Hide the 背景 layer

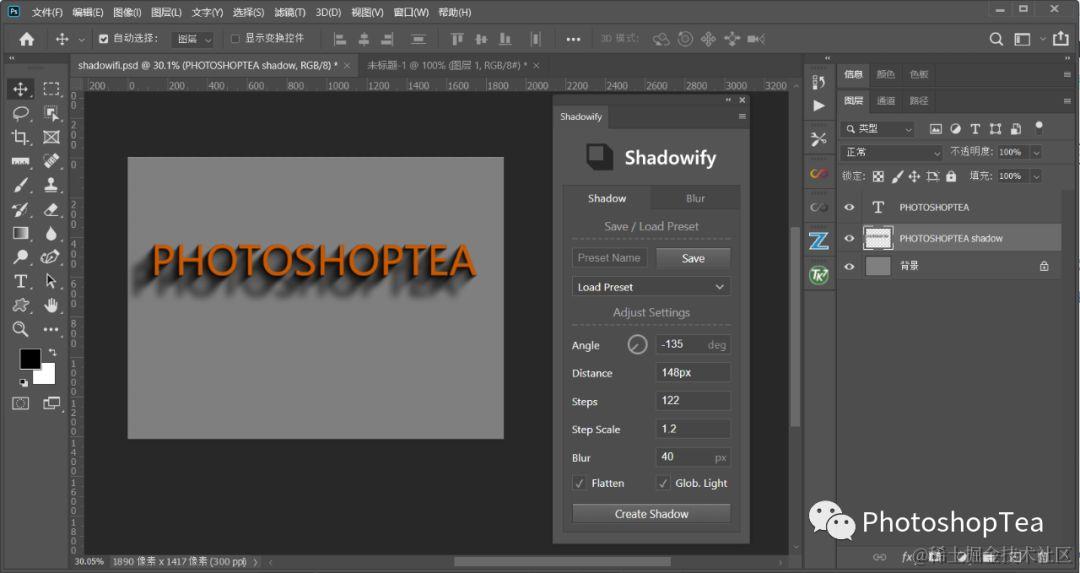coord(849,266)
